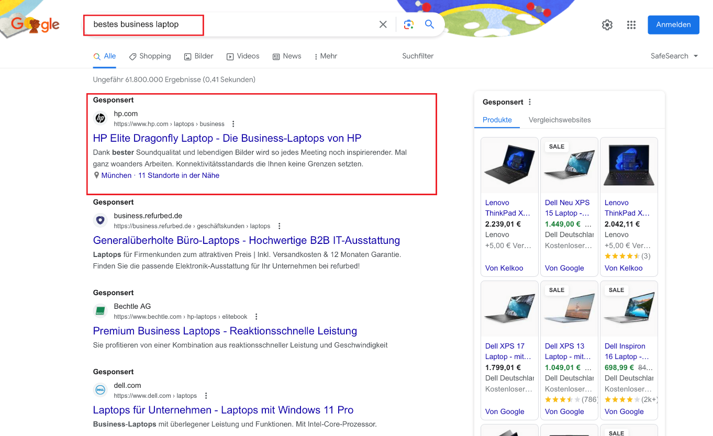Click the location pin icon before München
This screenshot has width=713, height=436.
click(x=96, y=175)
